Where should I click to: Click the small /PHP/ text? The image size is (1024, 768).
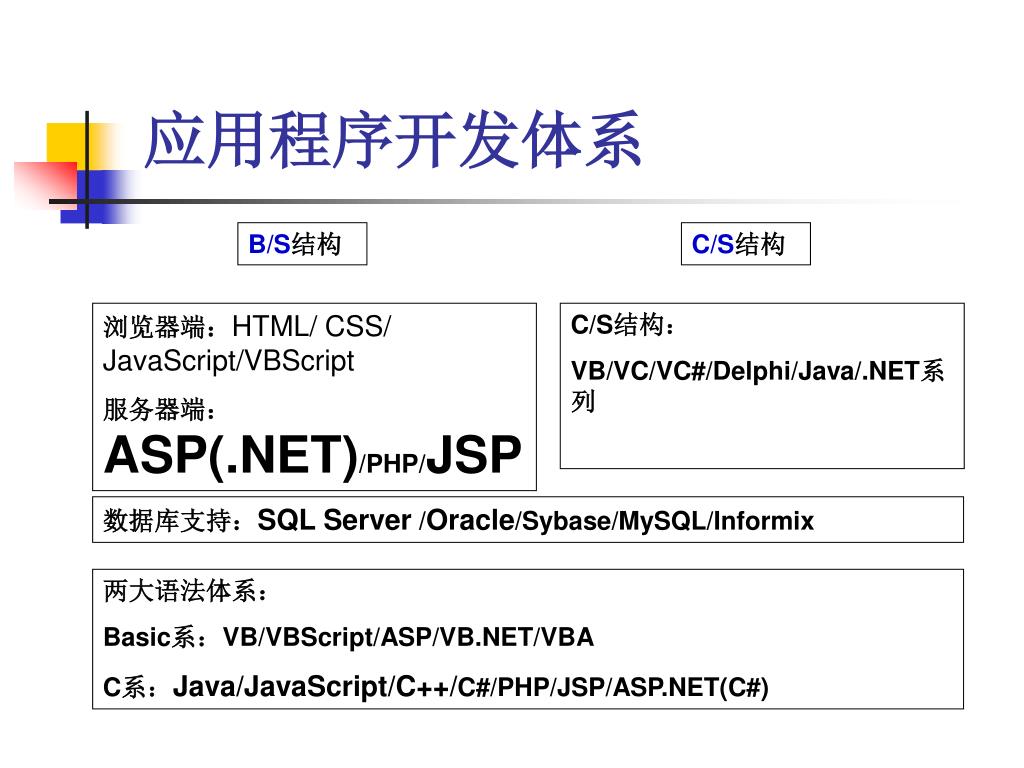pyautogui.click(x=392, y=464)
